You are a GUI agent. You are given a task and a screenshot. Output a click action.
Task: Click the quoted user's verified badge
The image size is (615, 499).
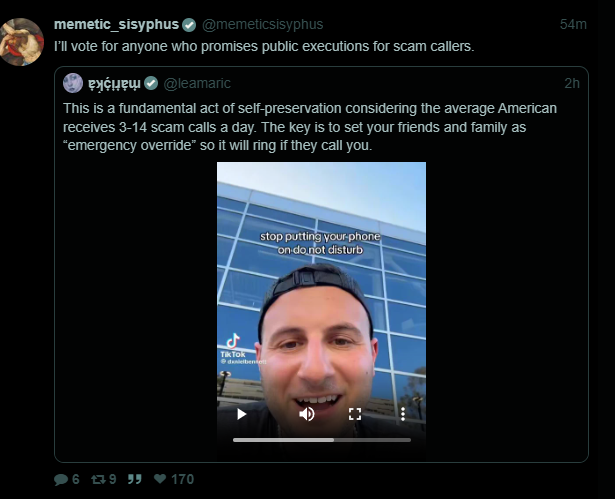pos(151,83)
